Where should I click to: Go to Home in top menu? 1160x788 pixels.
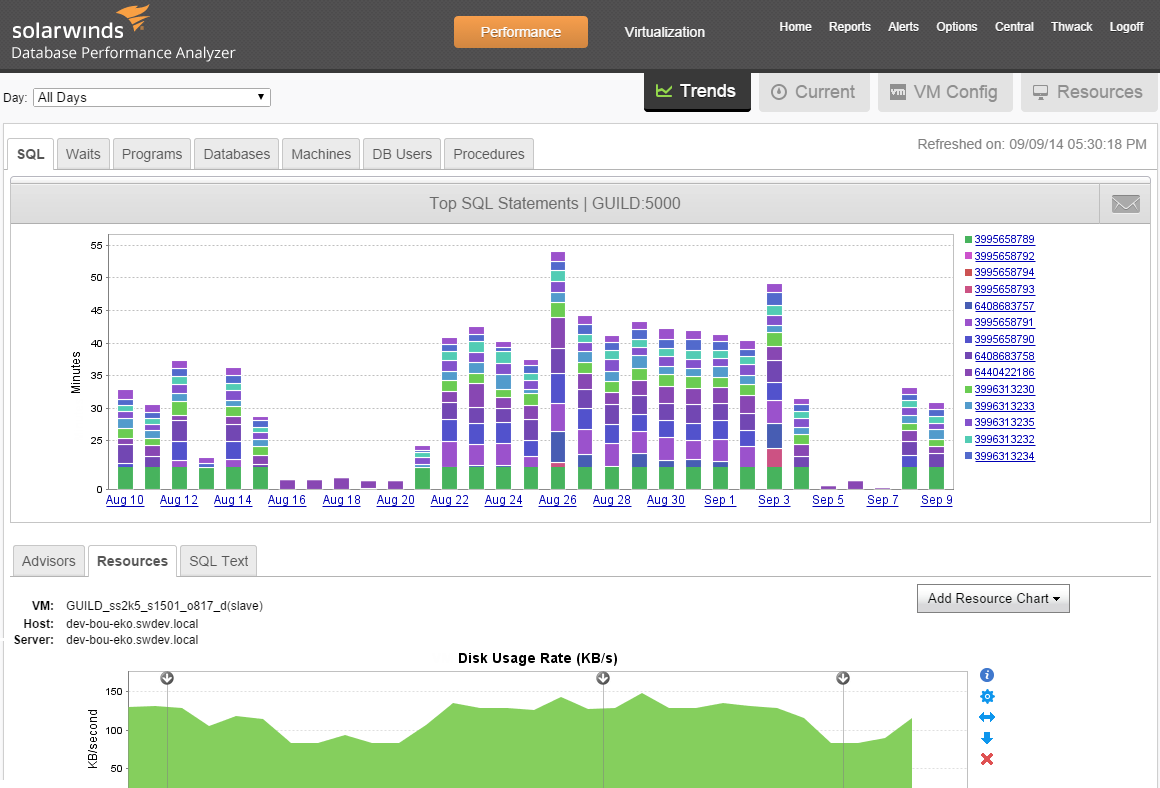tap(795, 27)
